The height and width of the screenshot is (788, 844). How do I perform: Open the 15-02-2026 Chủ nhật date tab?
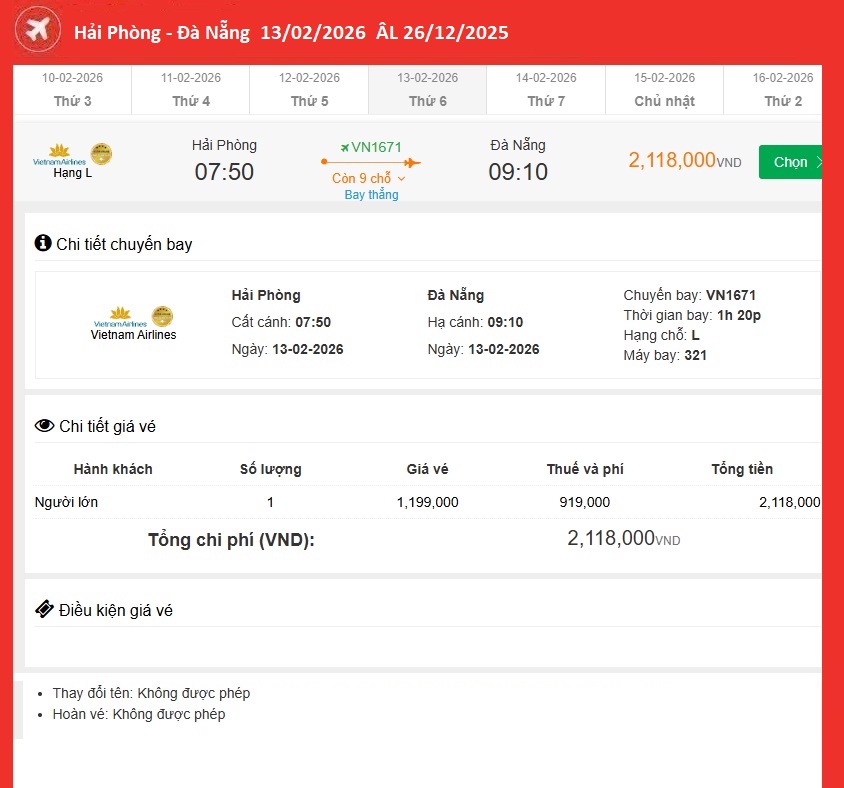664,90
